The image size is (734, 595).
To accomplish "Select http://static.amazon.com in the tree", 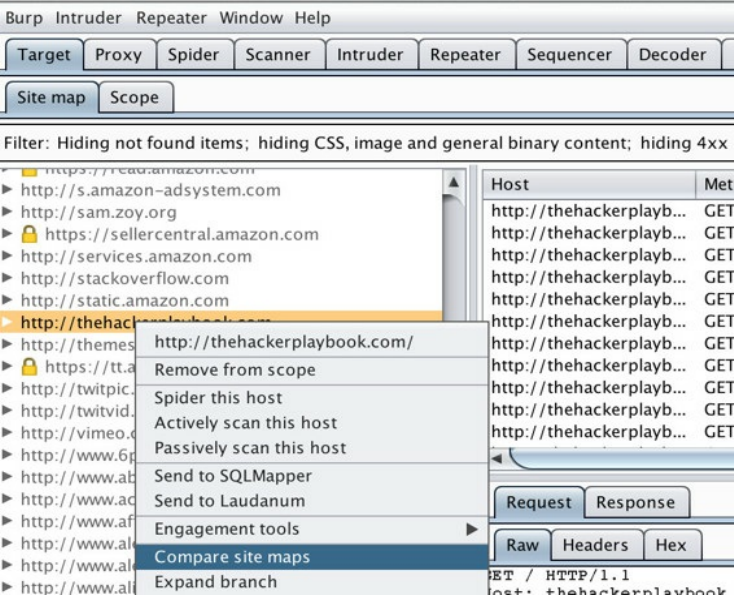I will 125,301.
